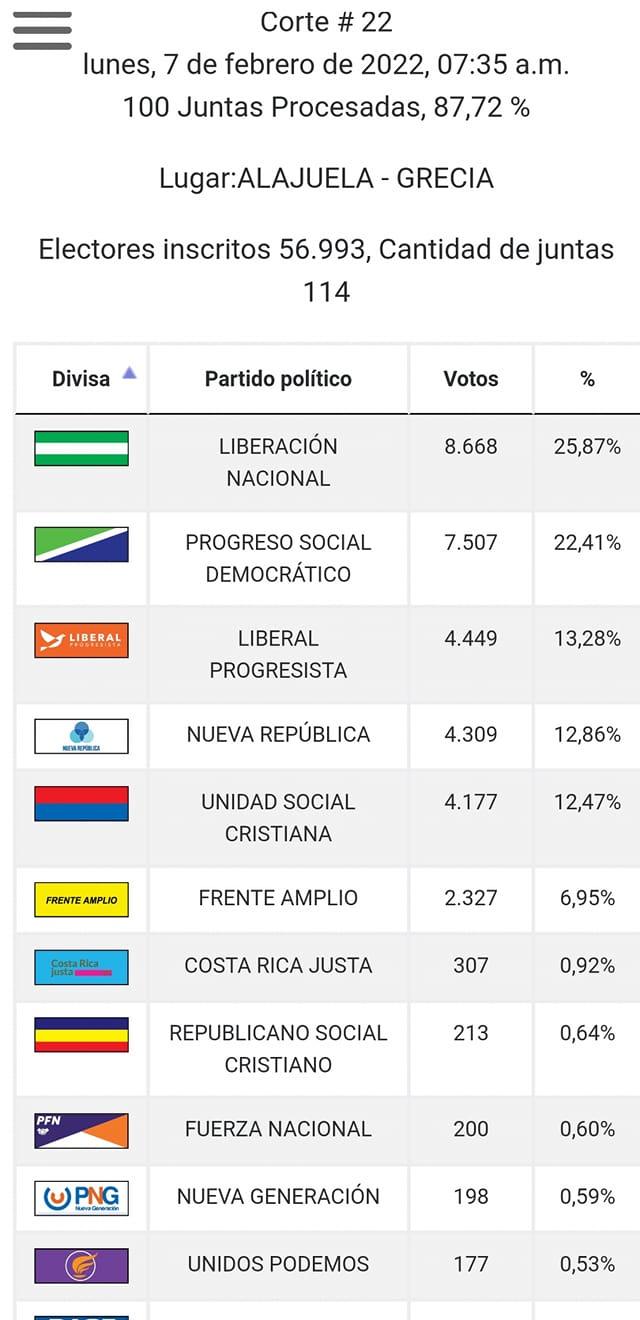Click the Costa Rica Justa logo
640x1320 pixels.
tap(81, 967)
